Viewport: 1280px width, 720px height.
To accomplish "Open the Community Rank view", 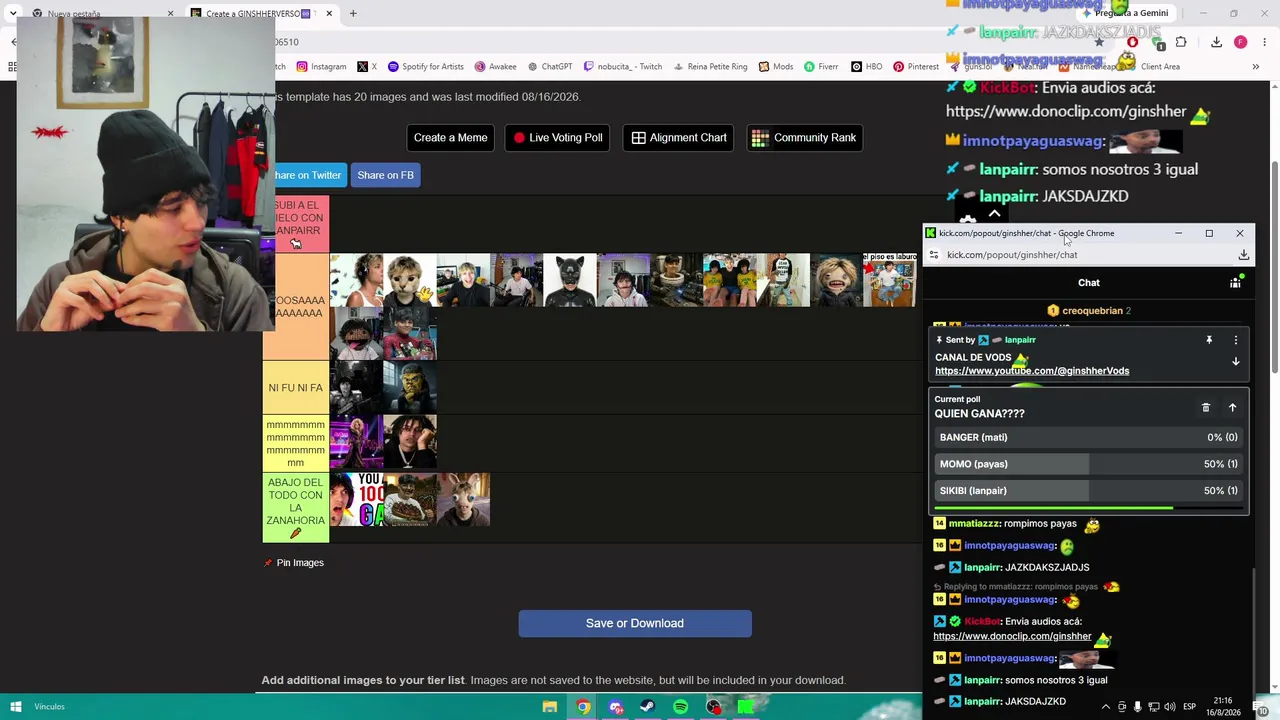I will tap(804, 138).
